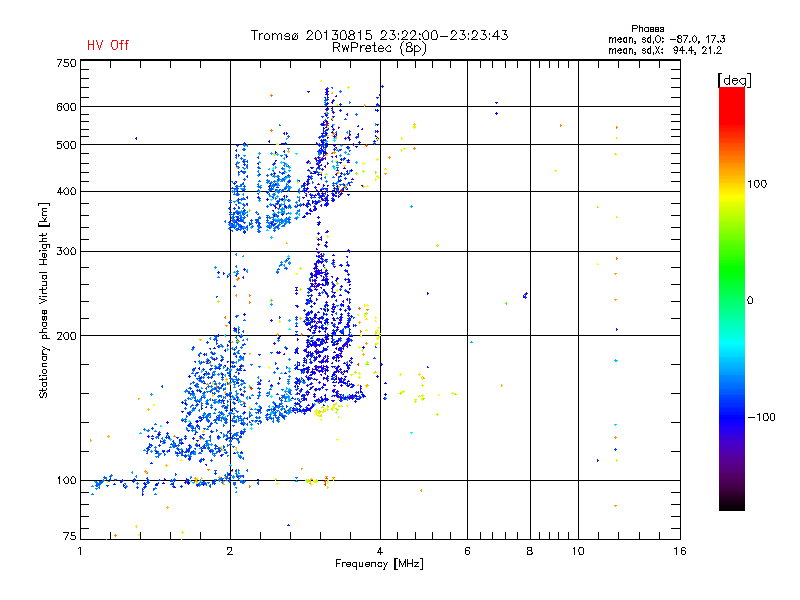Click the 'Stationary phase Virtual Height [km]' axis title

[43, 300]
